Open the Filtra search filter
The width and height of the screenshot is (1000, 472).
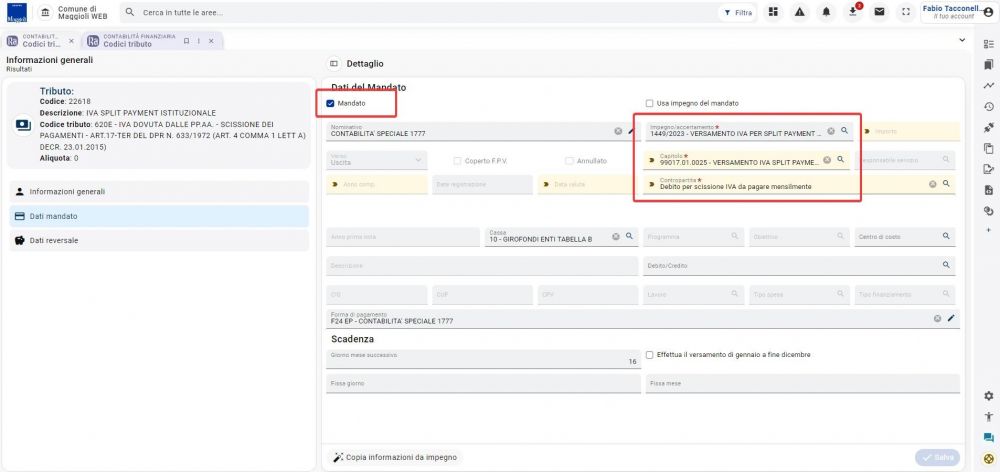(x=738, y=13)
